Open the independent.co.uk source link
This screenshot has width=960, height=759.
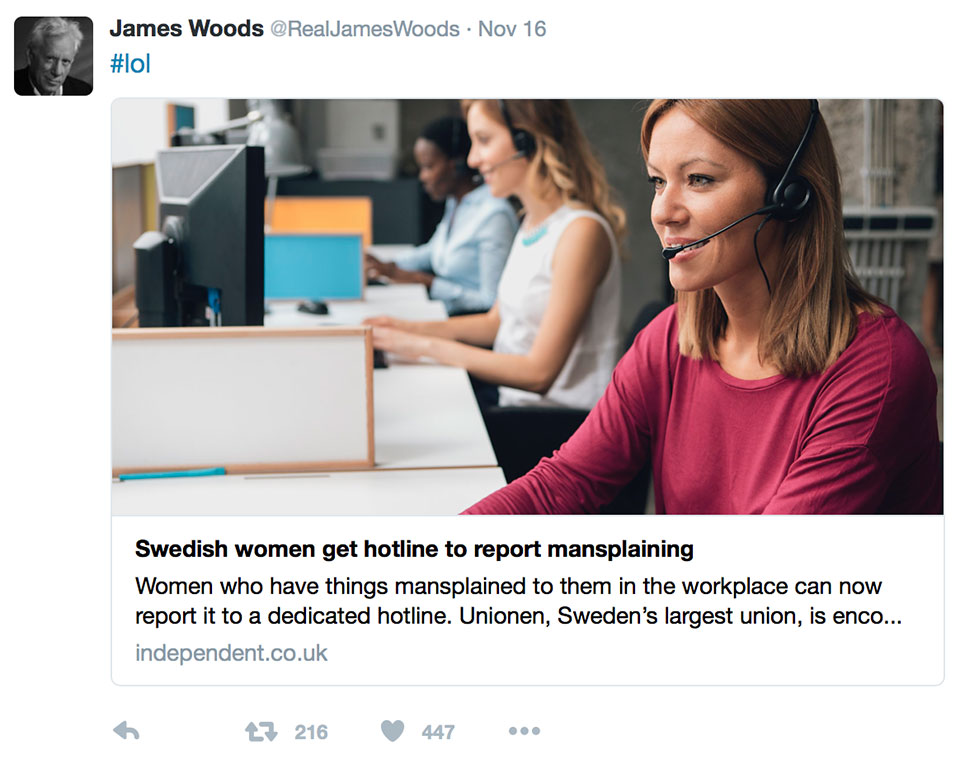231,653
